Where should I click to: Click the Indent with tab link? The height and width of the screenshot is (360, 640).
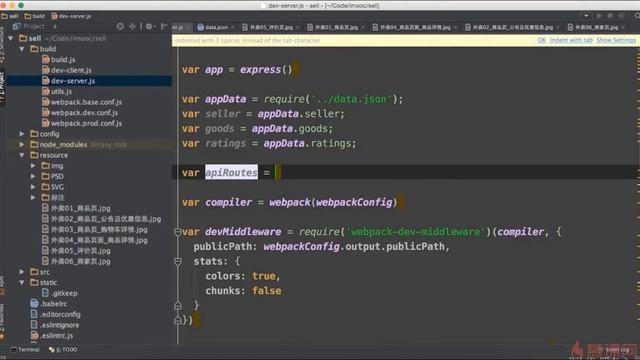tap(571, 40)
